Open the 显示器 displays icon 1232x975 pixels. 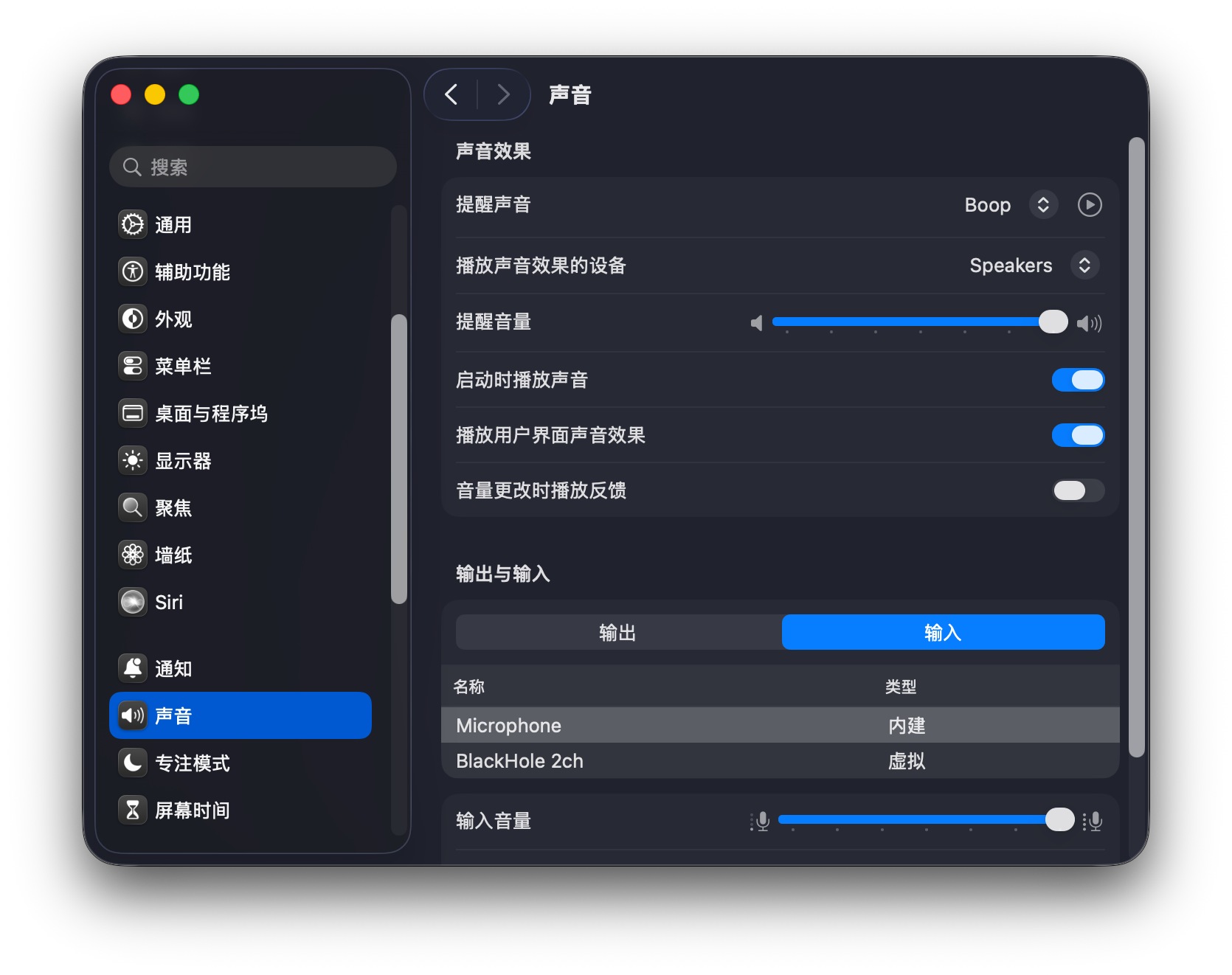133,460
